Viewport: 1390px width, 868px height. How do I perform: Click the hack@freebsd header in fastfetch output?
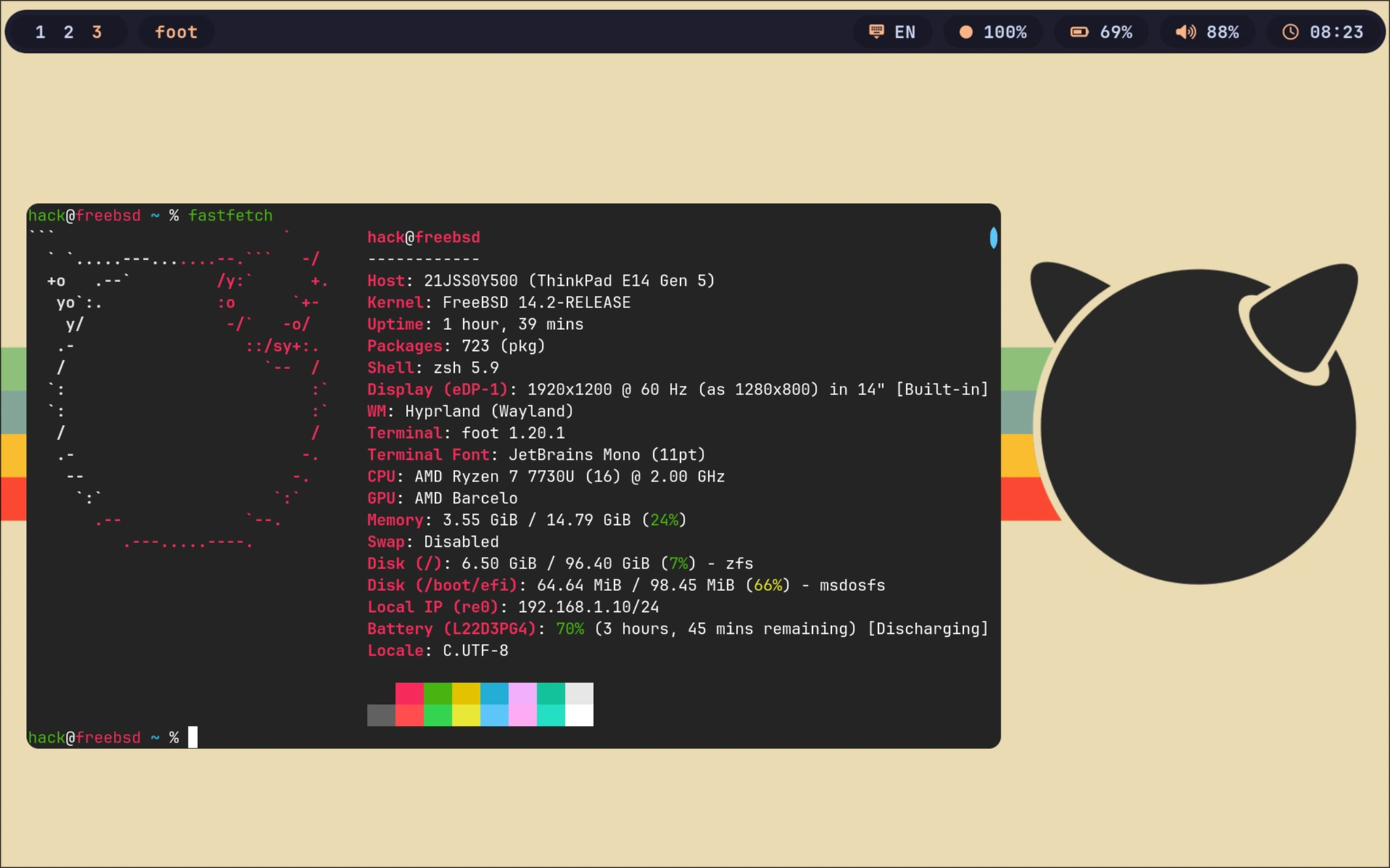tap(423, 237)
